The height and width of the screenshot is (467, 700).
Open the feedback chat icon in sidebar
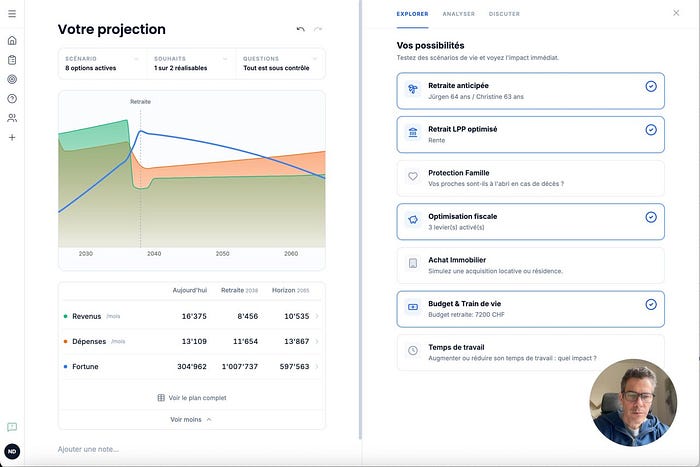(12, 427)
